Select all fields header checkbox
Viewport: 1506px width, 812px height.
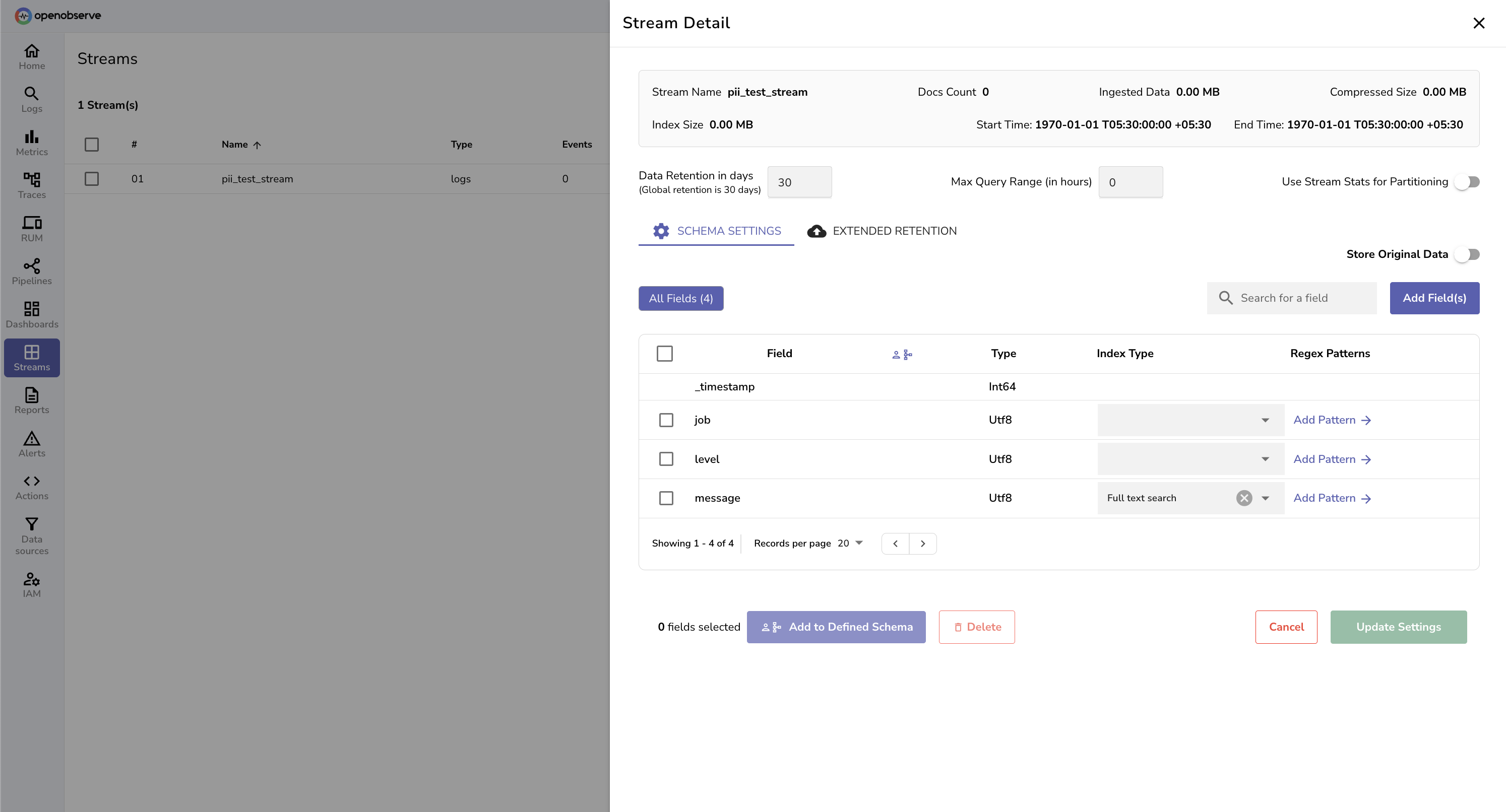point(665,354)
